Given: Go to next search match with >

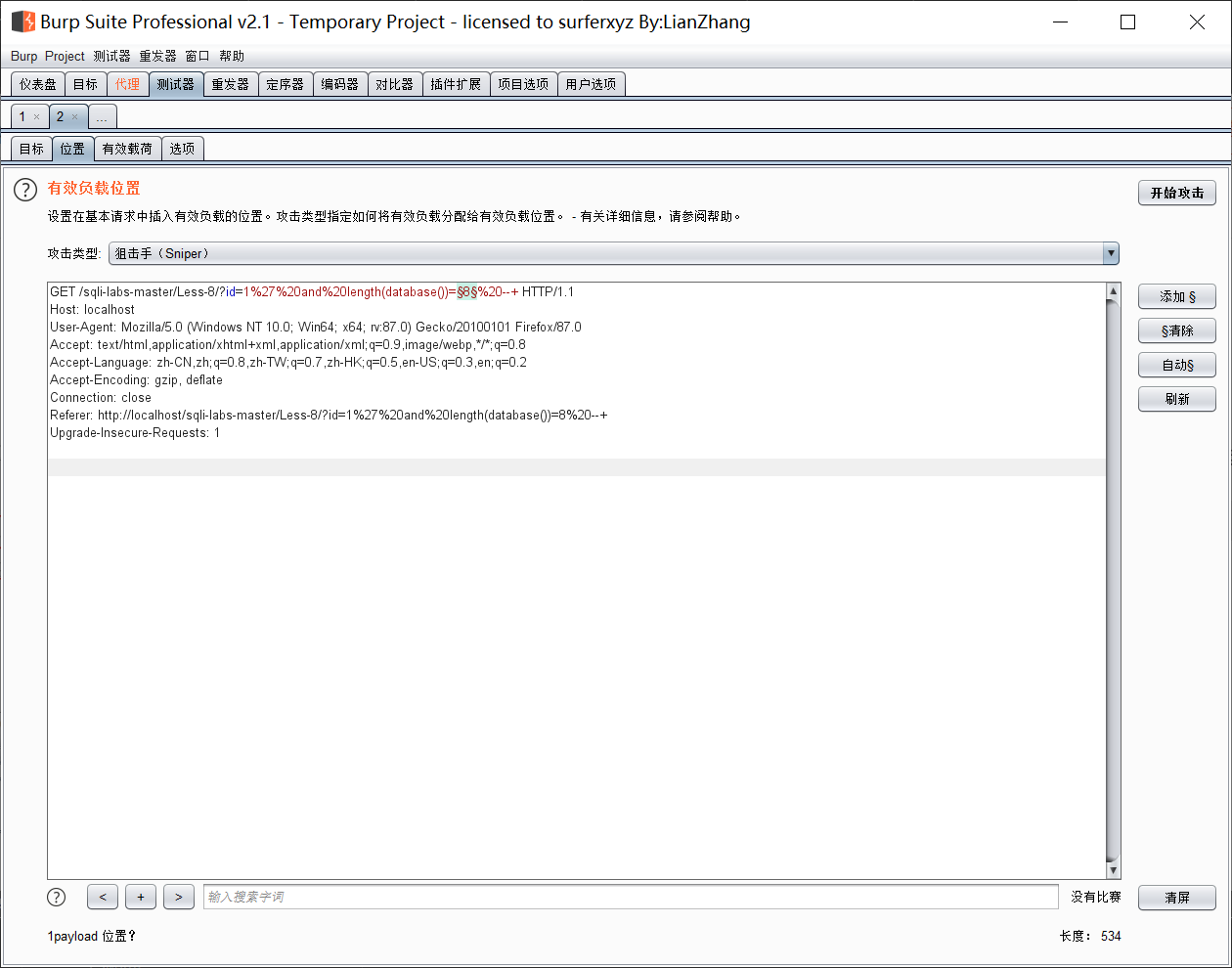Looking at the screenshot, I should [x=179, y=897].
